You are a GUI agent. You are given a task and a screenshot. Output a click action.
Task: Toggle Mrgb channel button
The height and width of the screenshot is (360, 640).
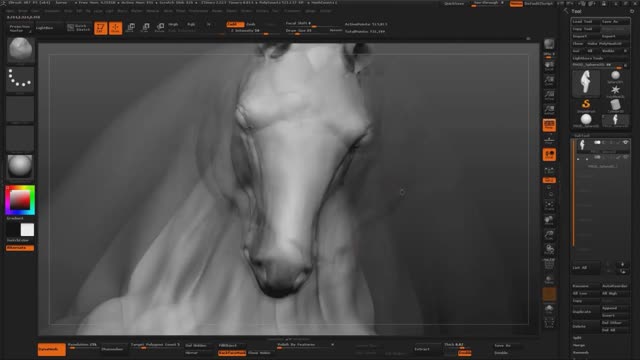pos(173,24)
